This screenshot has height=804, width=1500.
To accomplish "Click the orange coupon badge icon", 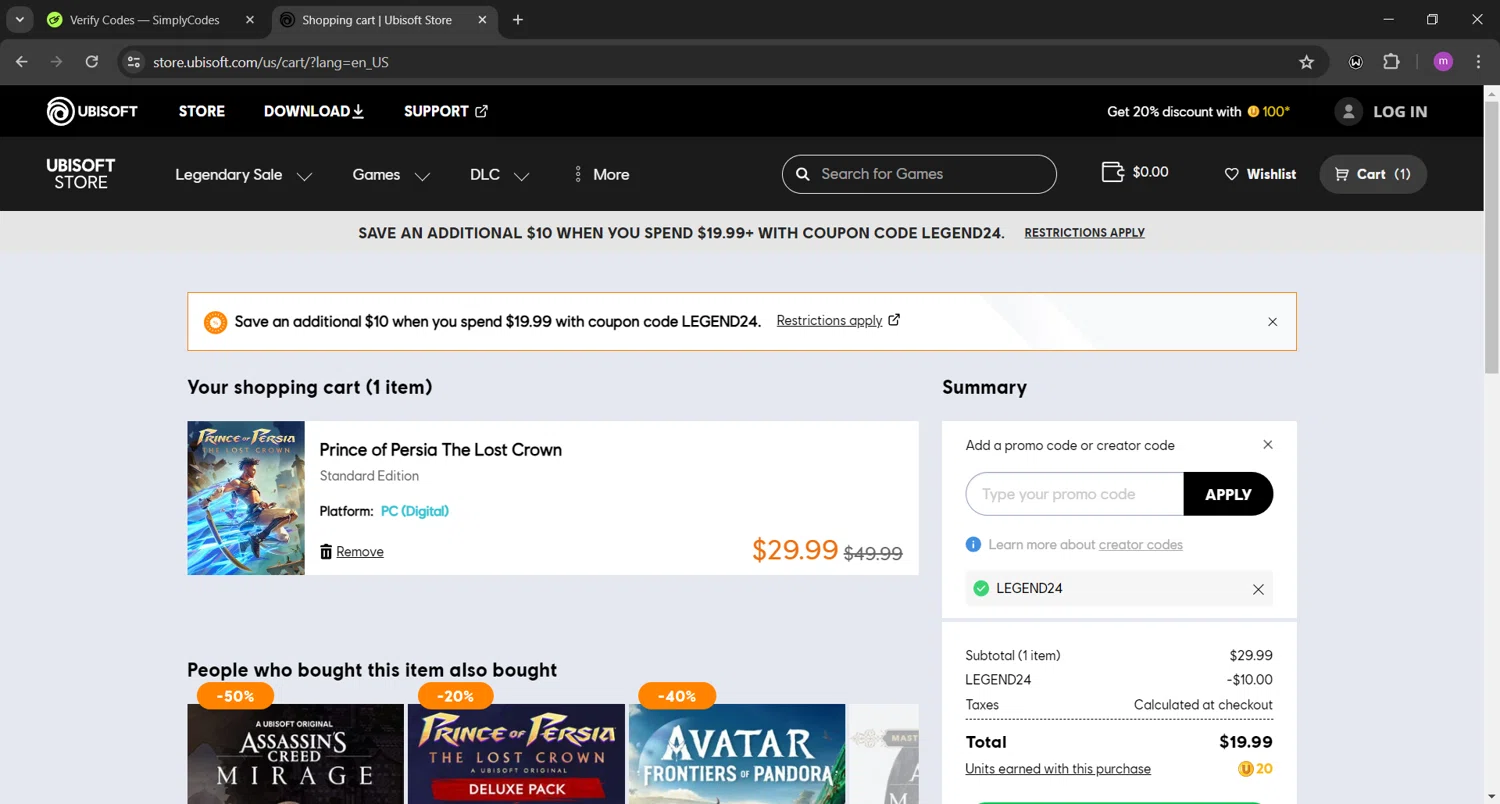I will (x=215, y=322).
